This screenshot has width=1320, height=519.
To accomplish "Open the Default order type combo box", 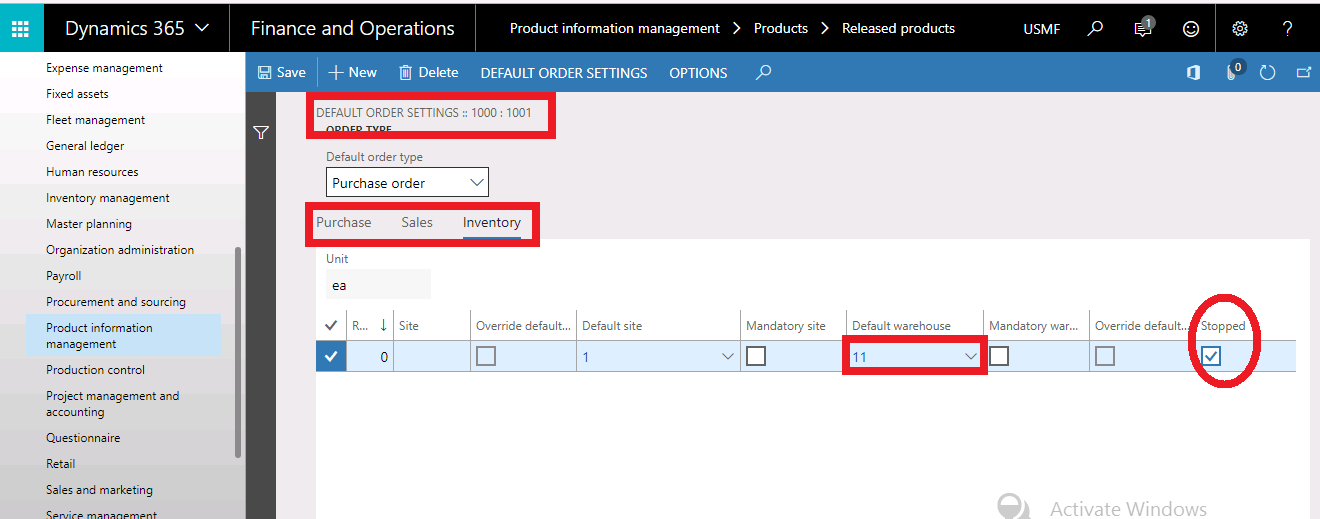I will coord(407,183).
